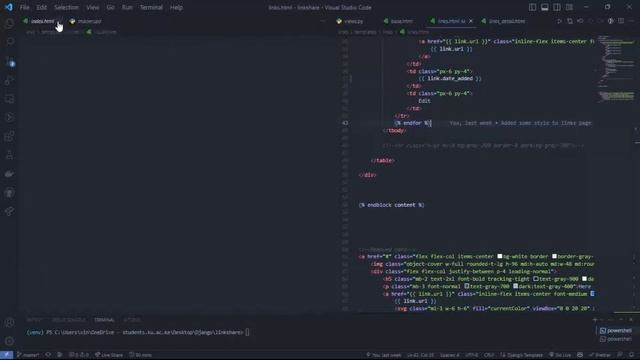The width and height of the screenshot is (640, 360).
Task: Select second powershell terminal in list
Action: pos(616,339)
